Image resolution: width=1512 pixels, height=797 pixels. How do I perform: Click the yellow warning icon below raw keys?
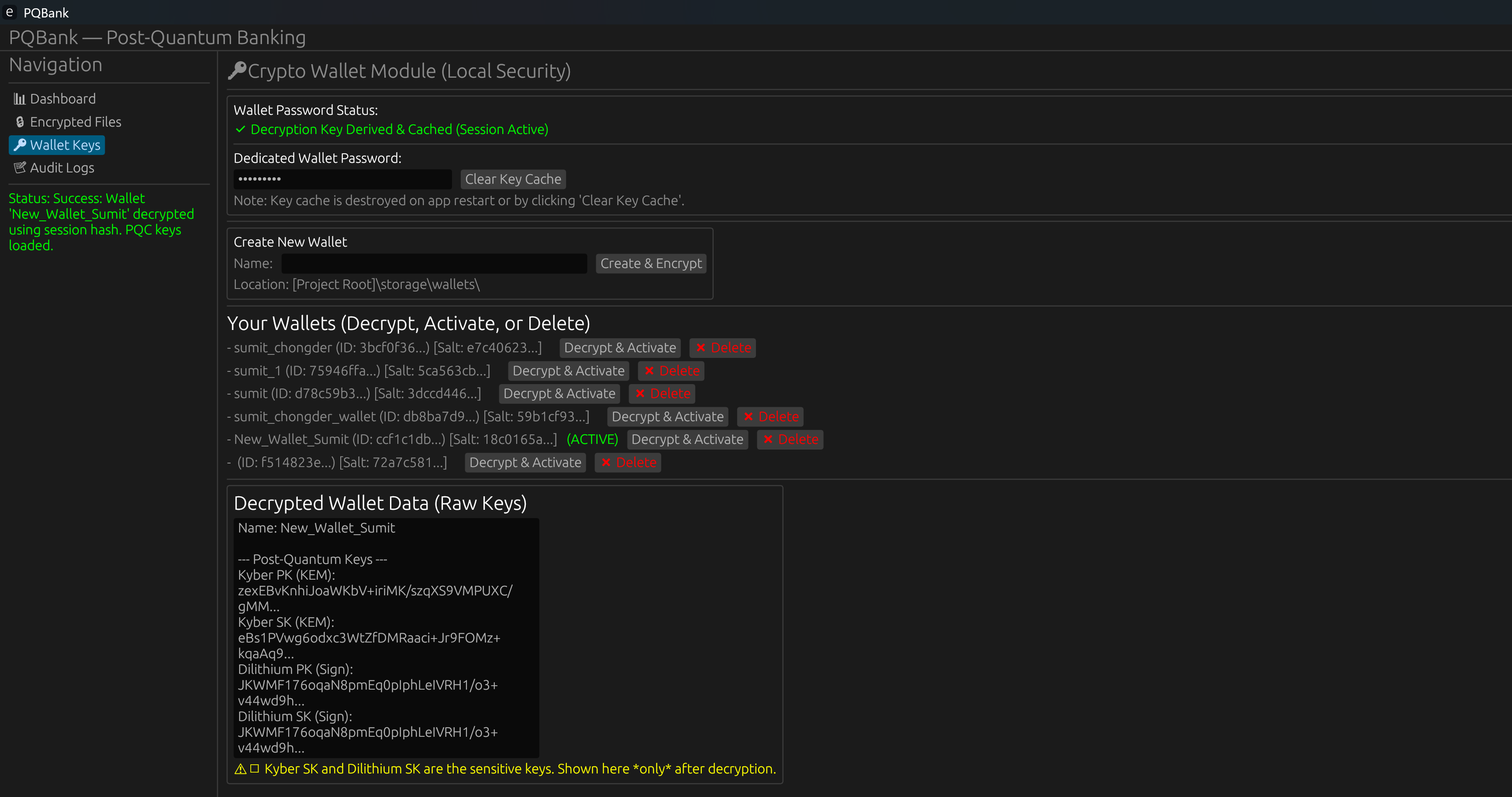pos(240,769)
